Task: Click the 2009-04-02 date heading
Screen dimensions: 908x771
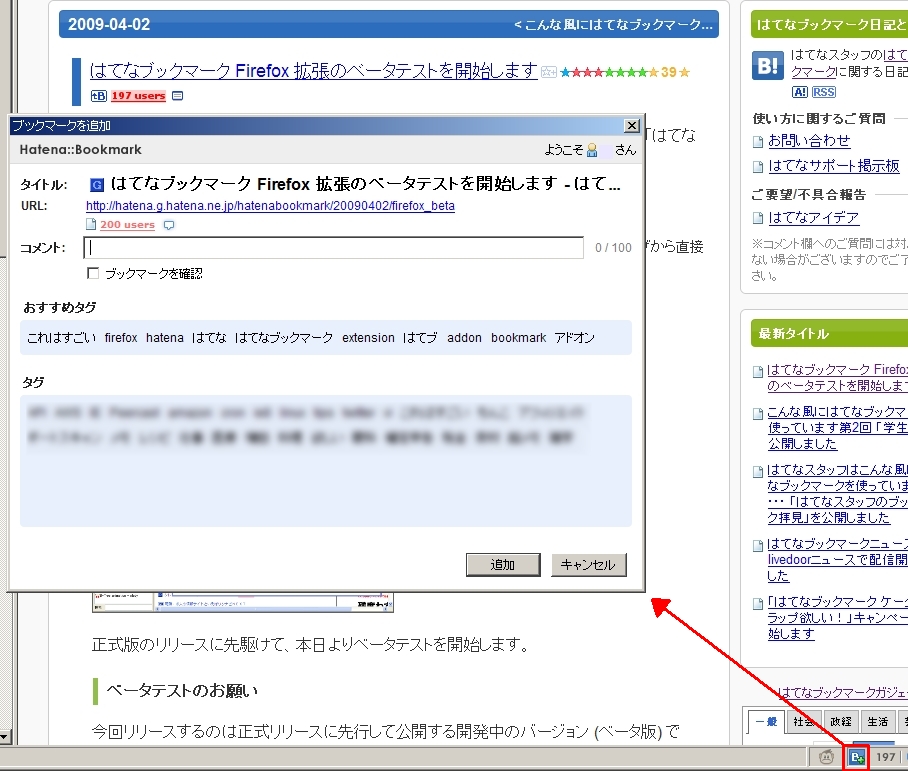Action: pos(109,24)
